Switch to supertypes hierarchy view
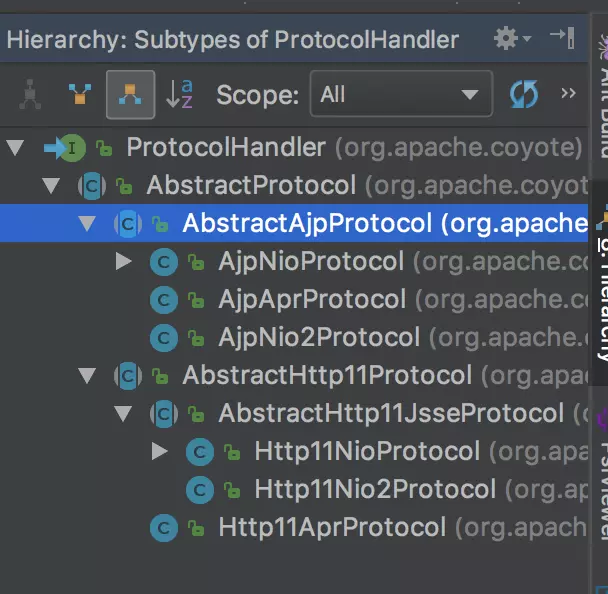This screenshot has height=594, width=608. [79, 95]
